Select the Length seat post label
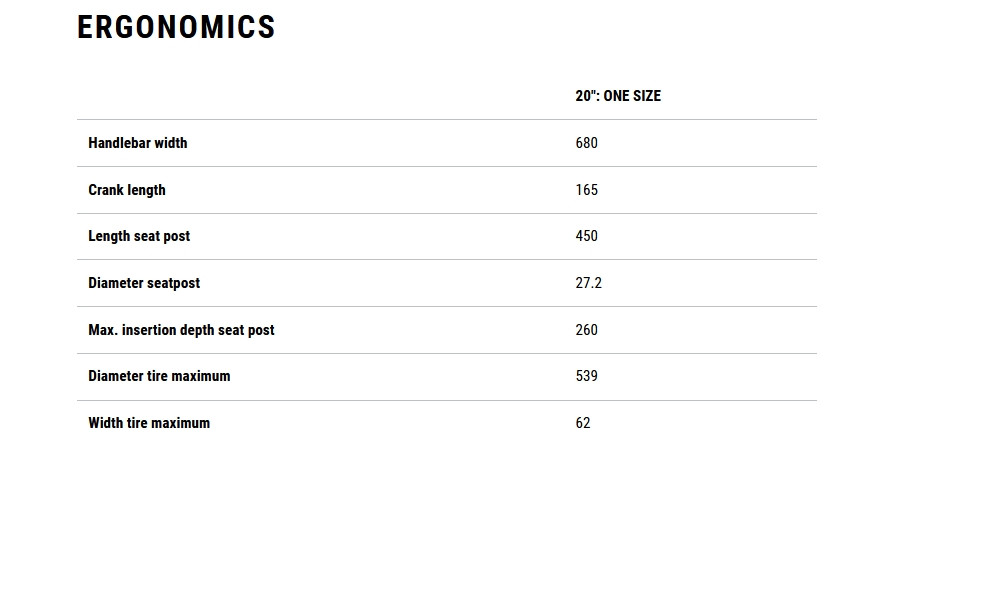The width and height of the screenshot is (1000, 600). coord(139,236)
